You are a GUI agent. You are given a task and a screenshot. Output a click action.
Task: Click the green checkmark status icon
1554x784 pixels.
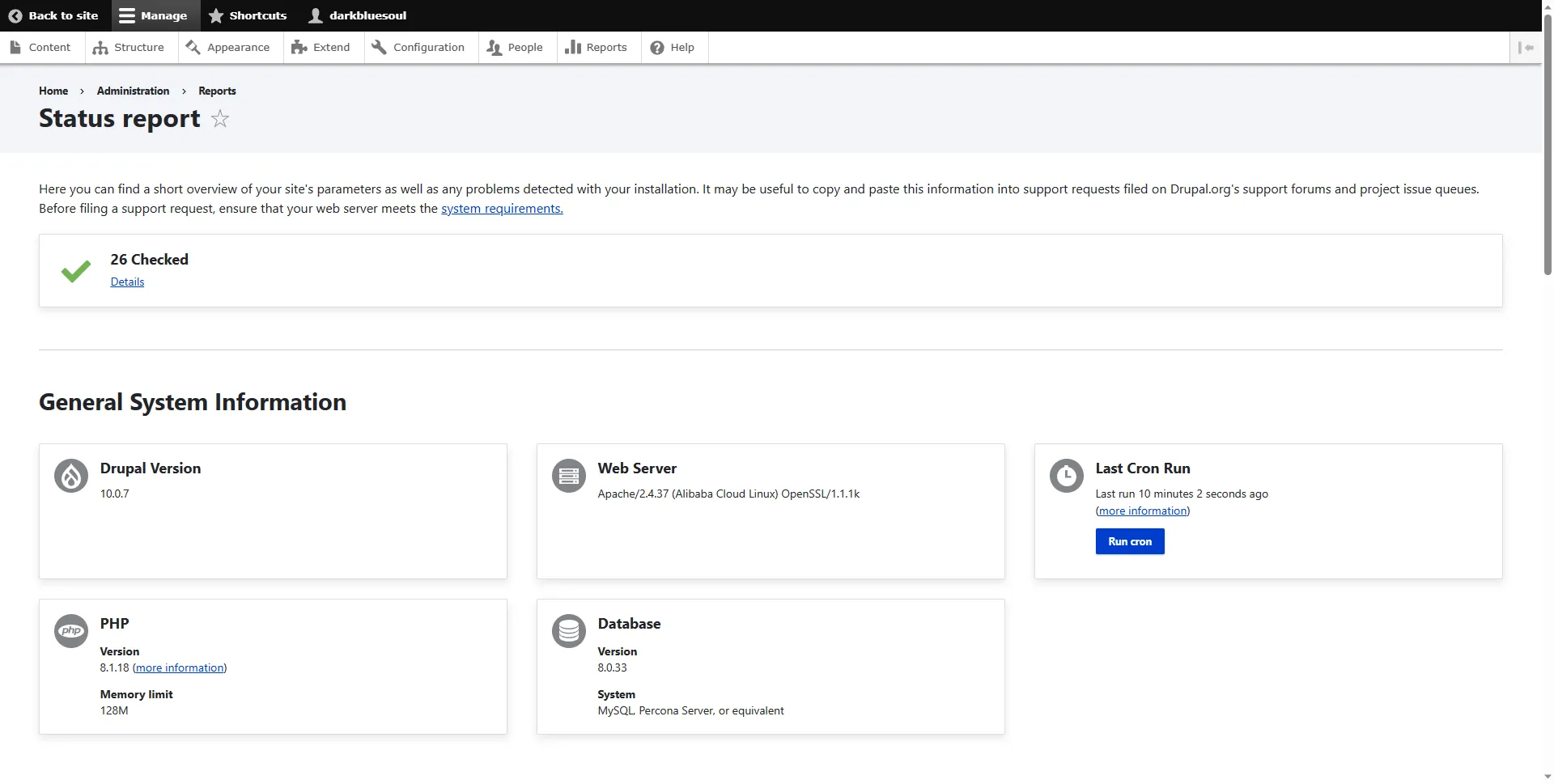pyautogui.click(x=75, y=270)
